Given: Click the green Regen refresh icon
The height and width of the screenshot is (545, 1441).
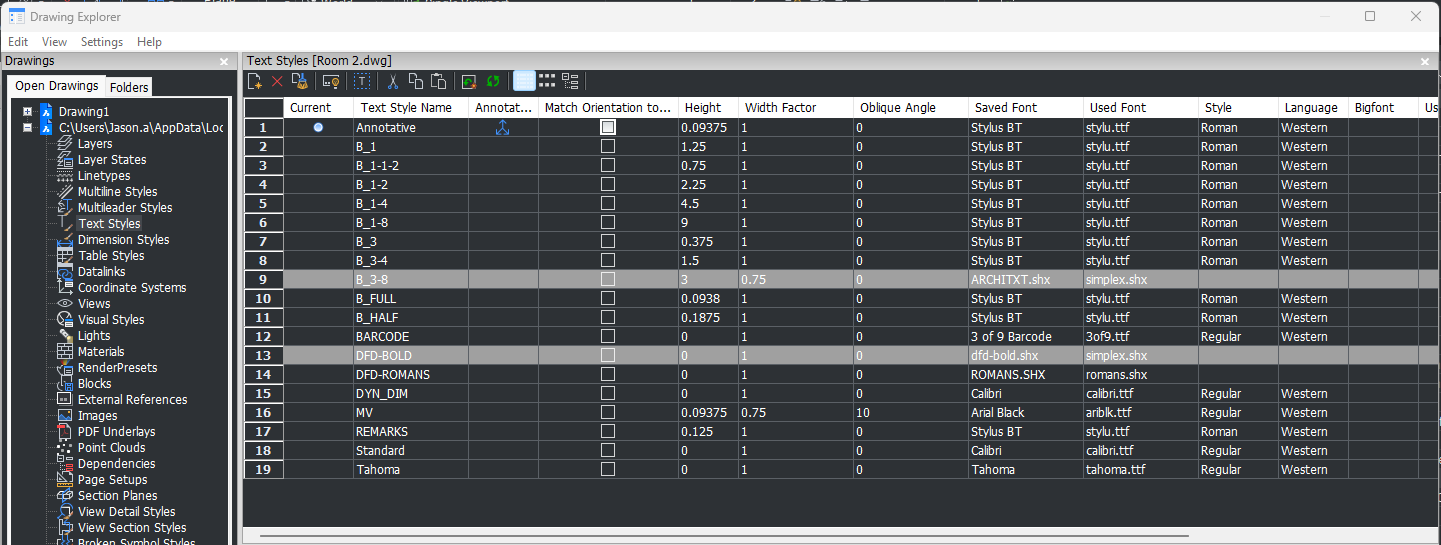Looking at the screenshot, I should coord(493,81).
